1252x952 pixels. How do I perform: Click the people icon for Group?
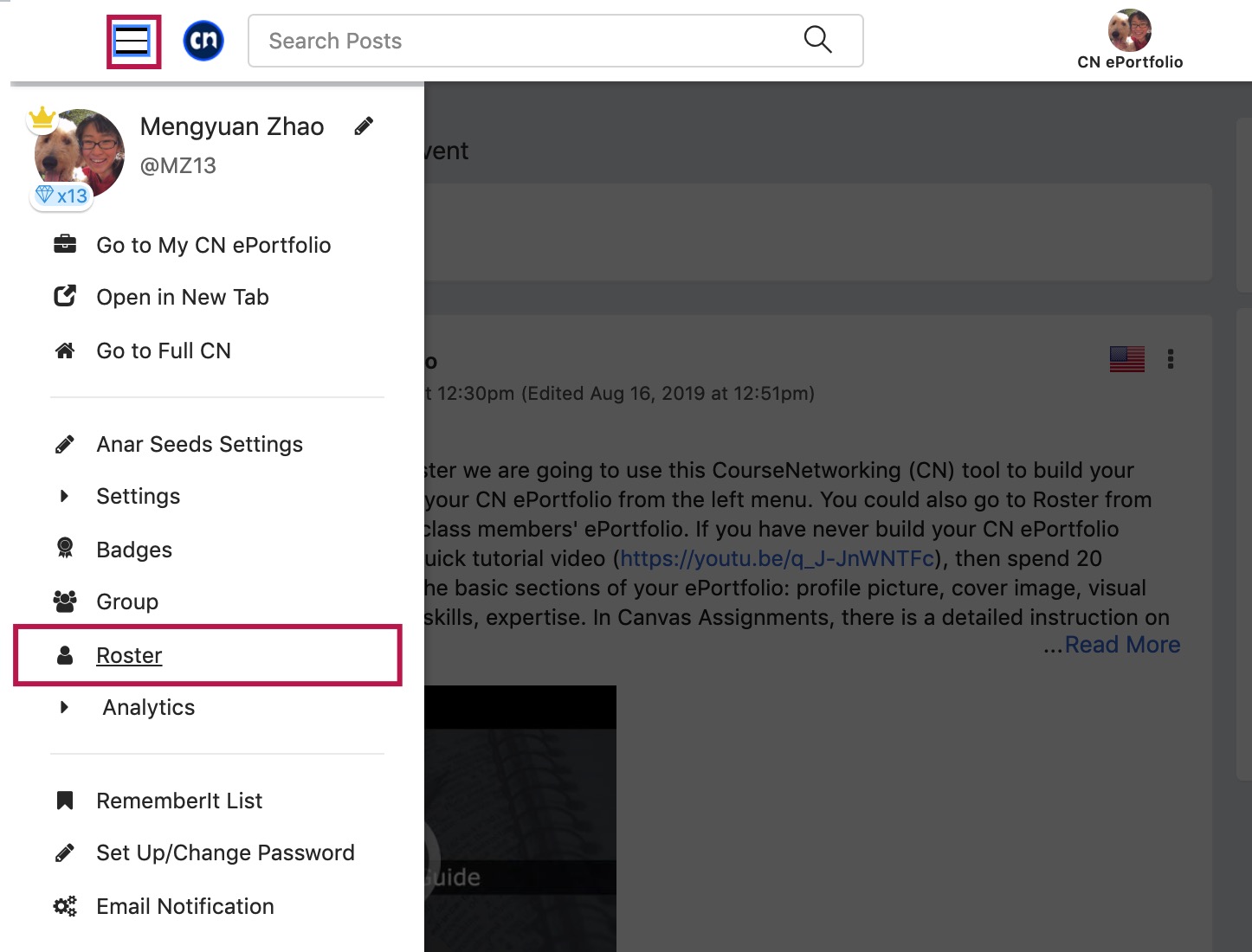[x=65, y=601]
